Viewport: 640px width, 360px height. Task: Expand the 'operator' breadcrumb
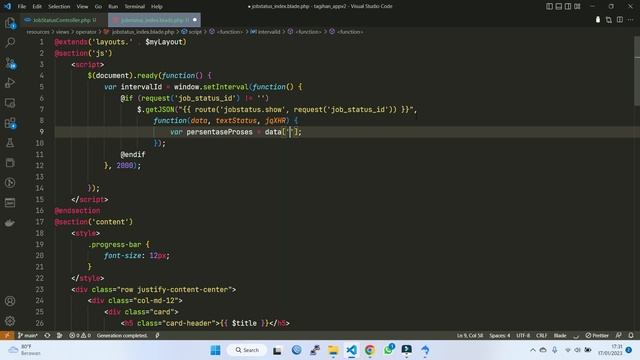click(86, 32)
